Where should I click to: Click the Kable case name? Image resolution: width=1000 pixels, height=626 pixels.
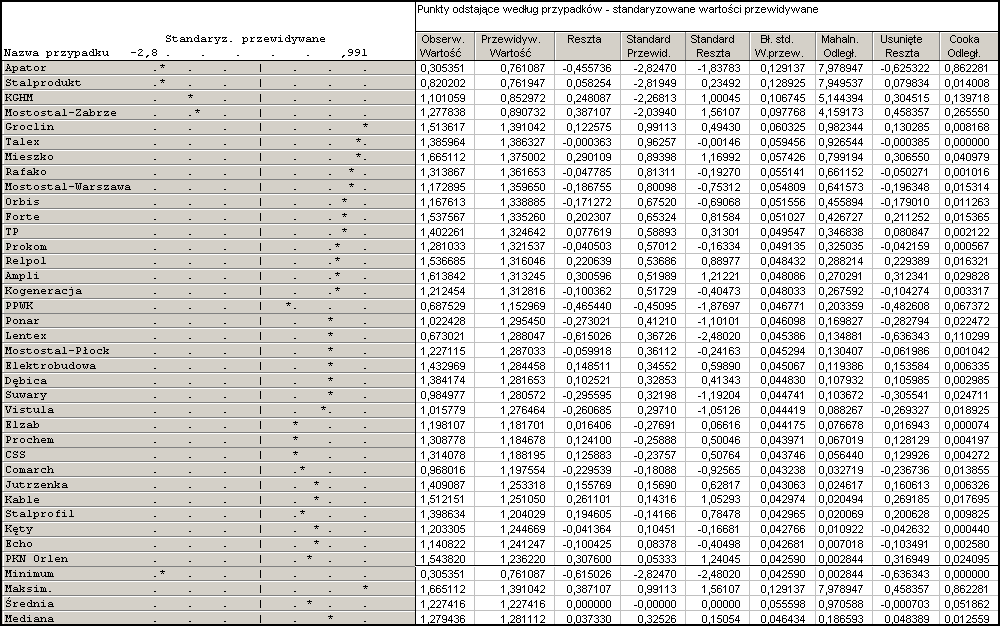pos(22,500)
